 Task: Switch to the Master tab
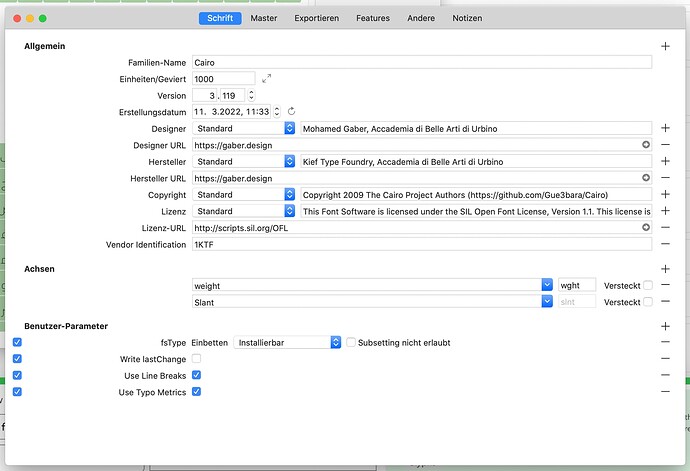coord(264,18)
